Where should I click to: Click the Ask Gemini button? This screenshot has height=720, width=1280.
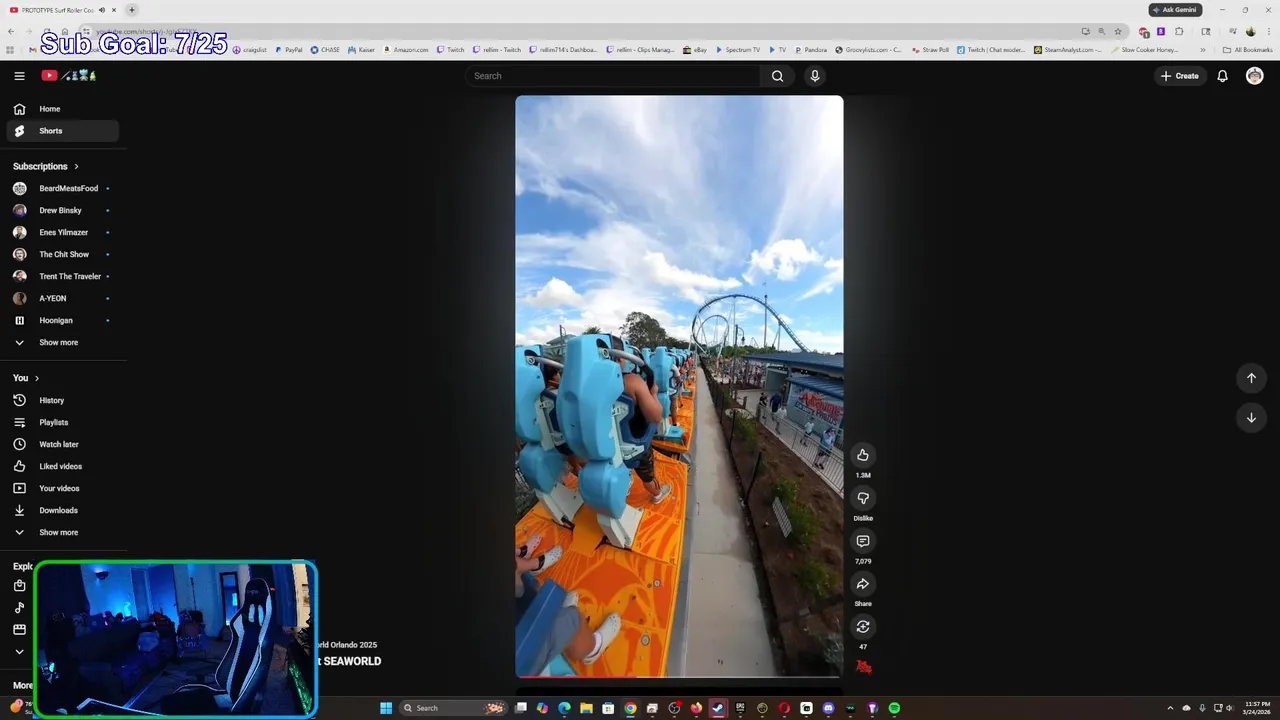[1174, 10]
